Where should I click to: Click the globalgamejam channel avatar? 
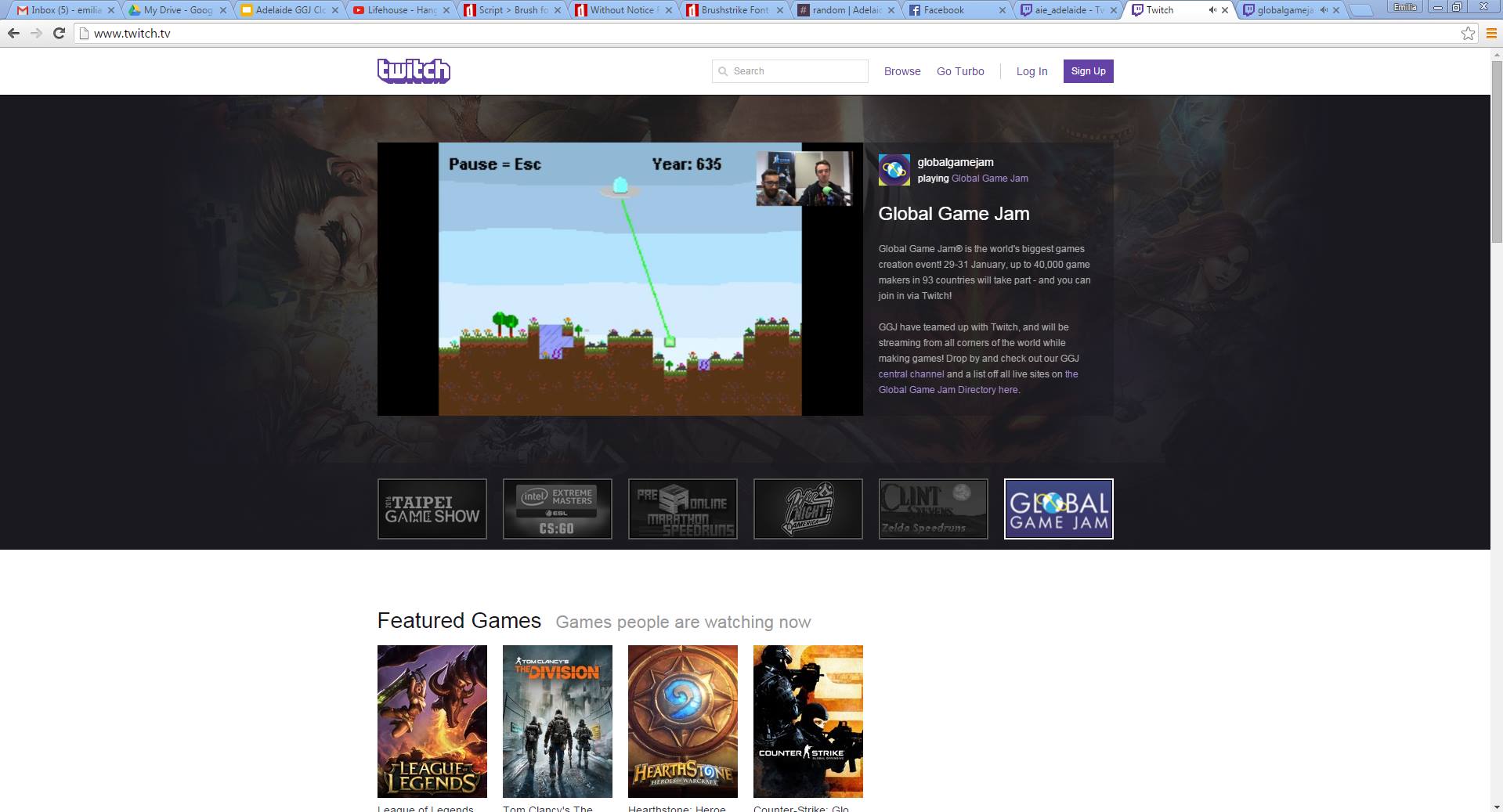point(894,170)
